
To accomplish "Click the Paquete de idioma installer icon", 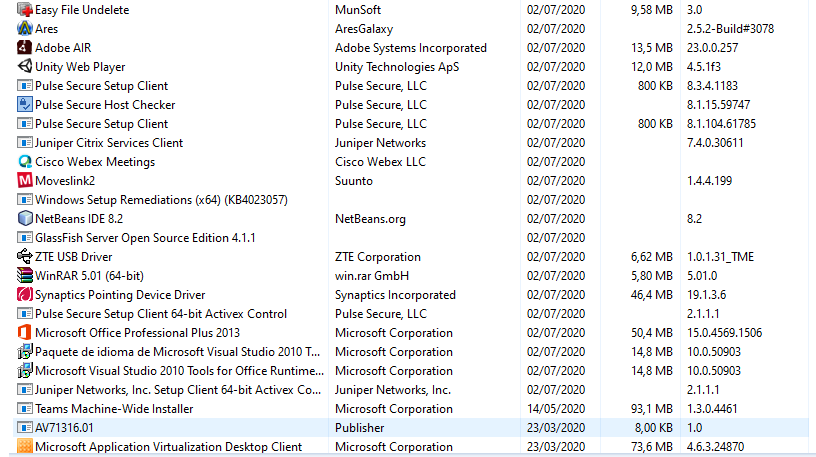I will pos(24,352).
